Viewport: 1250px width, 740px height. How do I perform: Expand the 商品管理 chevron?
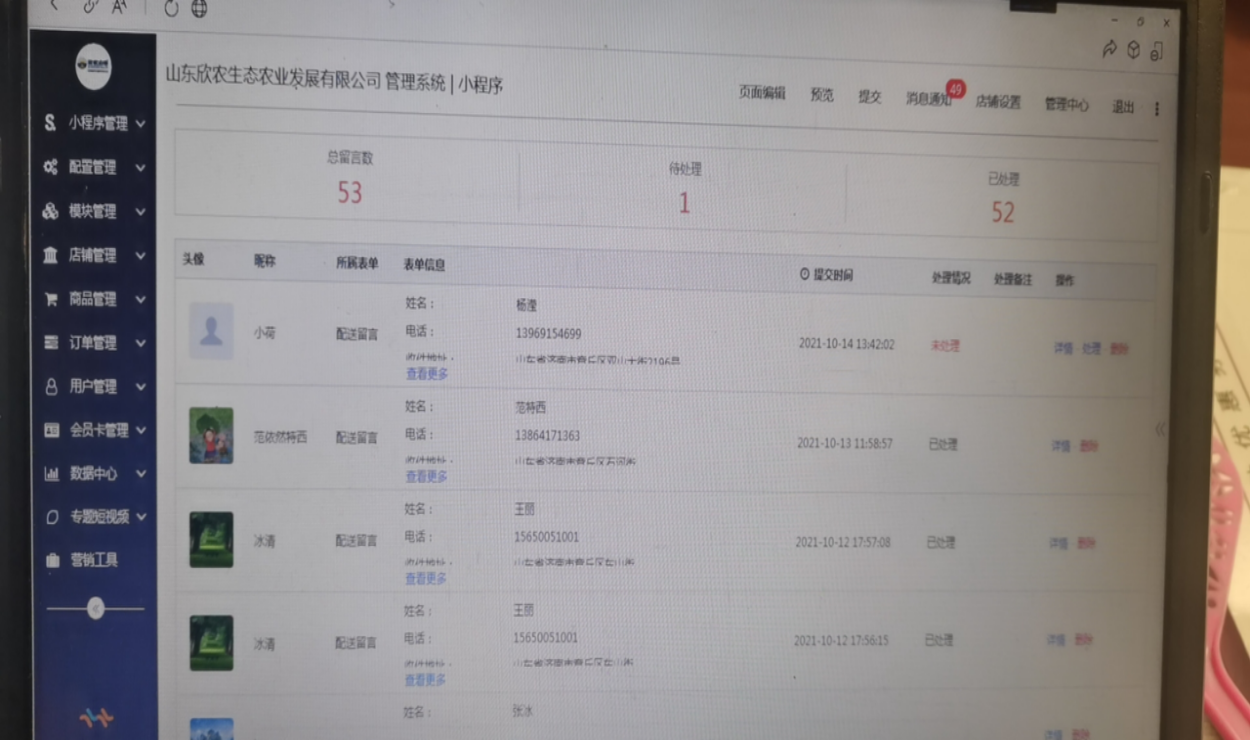[140, 299]
